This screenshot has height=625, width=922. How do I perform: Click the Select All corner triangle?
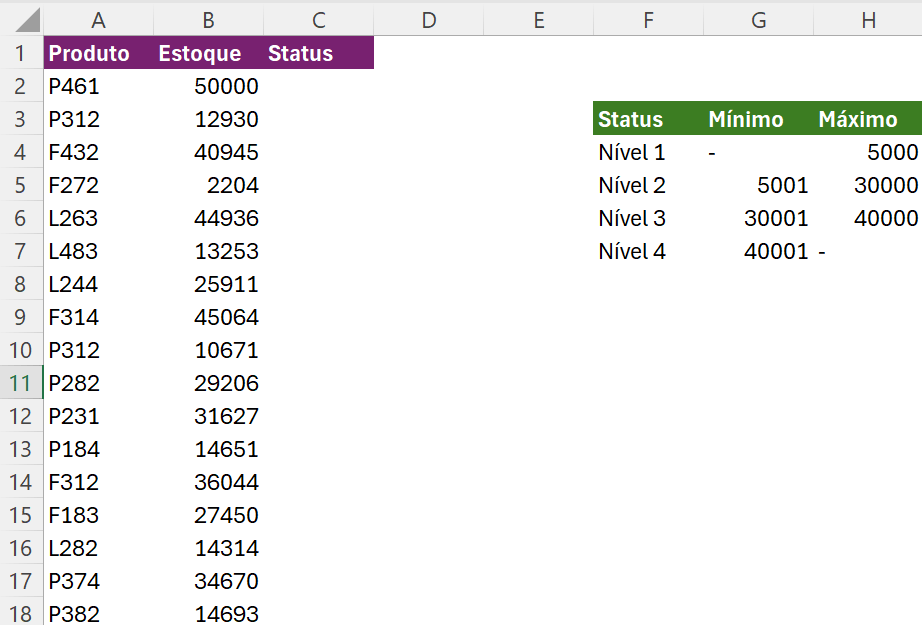coord(27,19)
